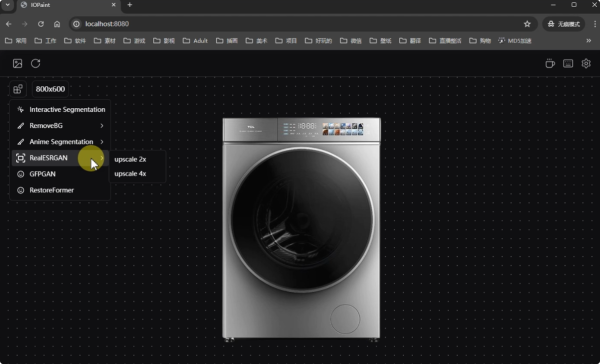This screenshot has height=364, width=600.
Task: Show more bookmarks with the overflow chevron
Action: pos(589,41)
